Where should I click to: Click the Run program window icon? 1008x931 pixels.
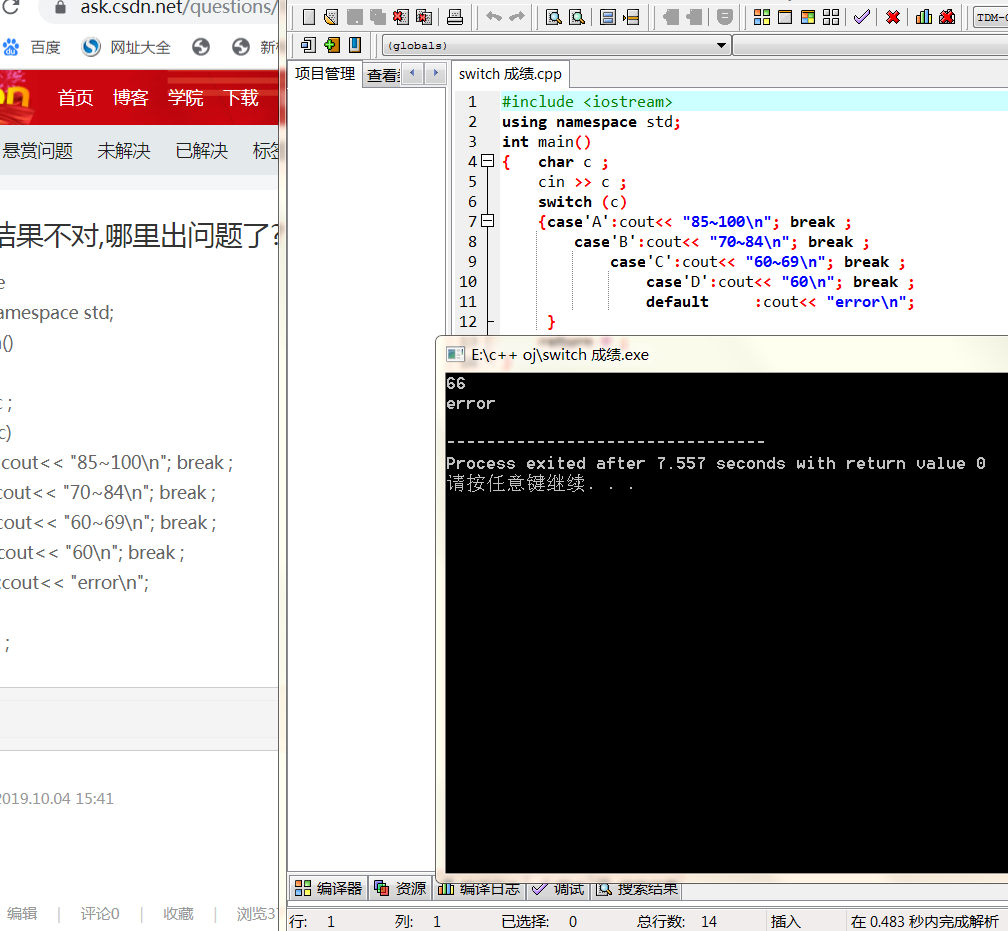point(785,17)
